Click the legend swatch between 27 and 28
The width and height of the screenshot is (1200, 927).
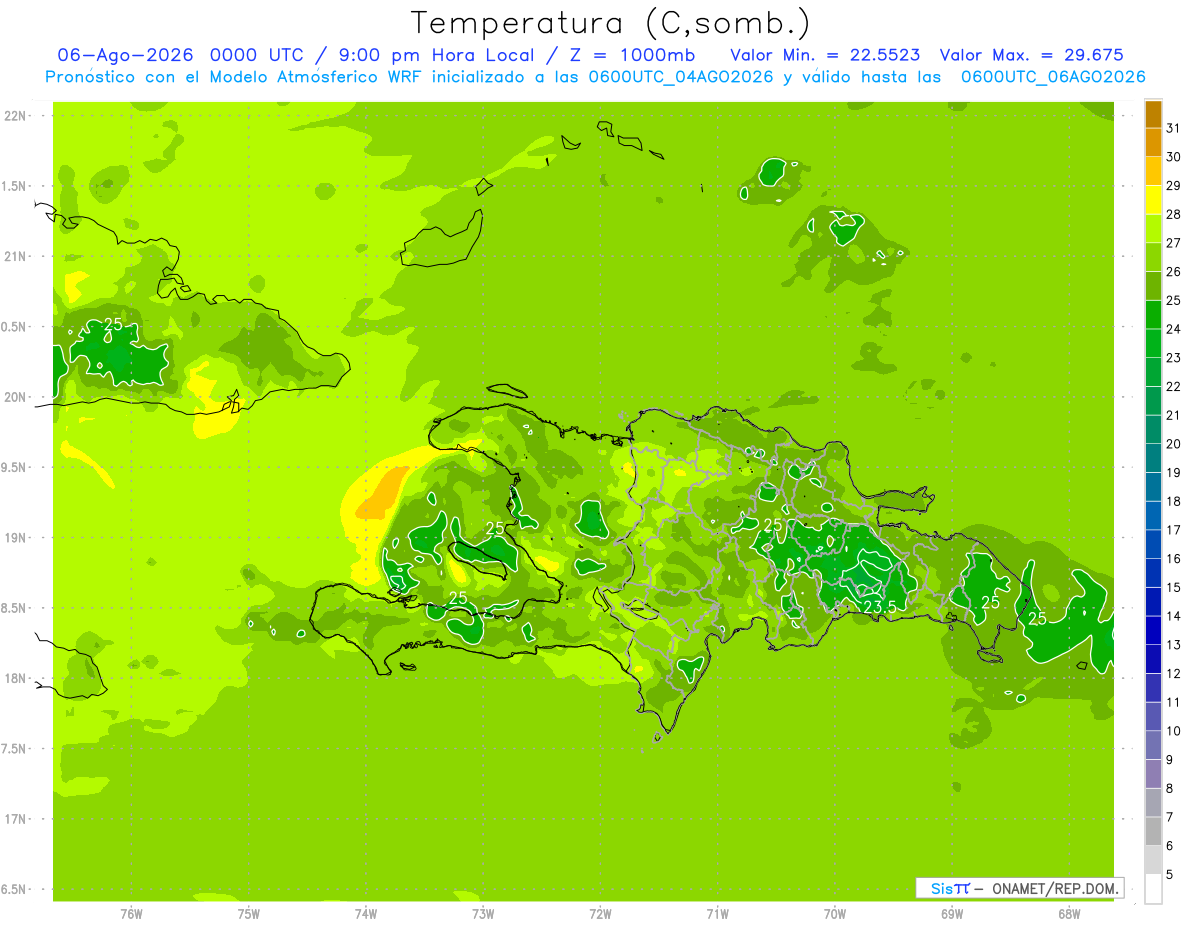[1153, 228]
